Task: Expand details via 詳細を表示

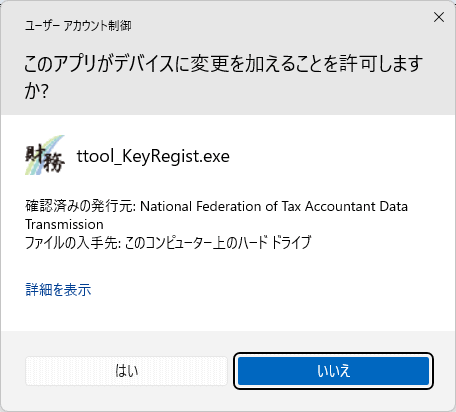Action: (58, 289)
